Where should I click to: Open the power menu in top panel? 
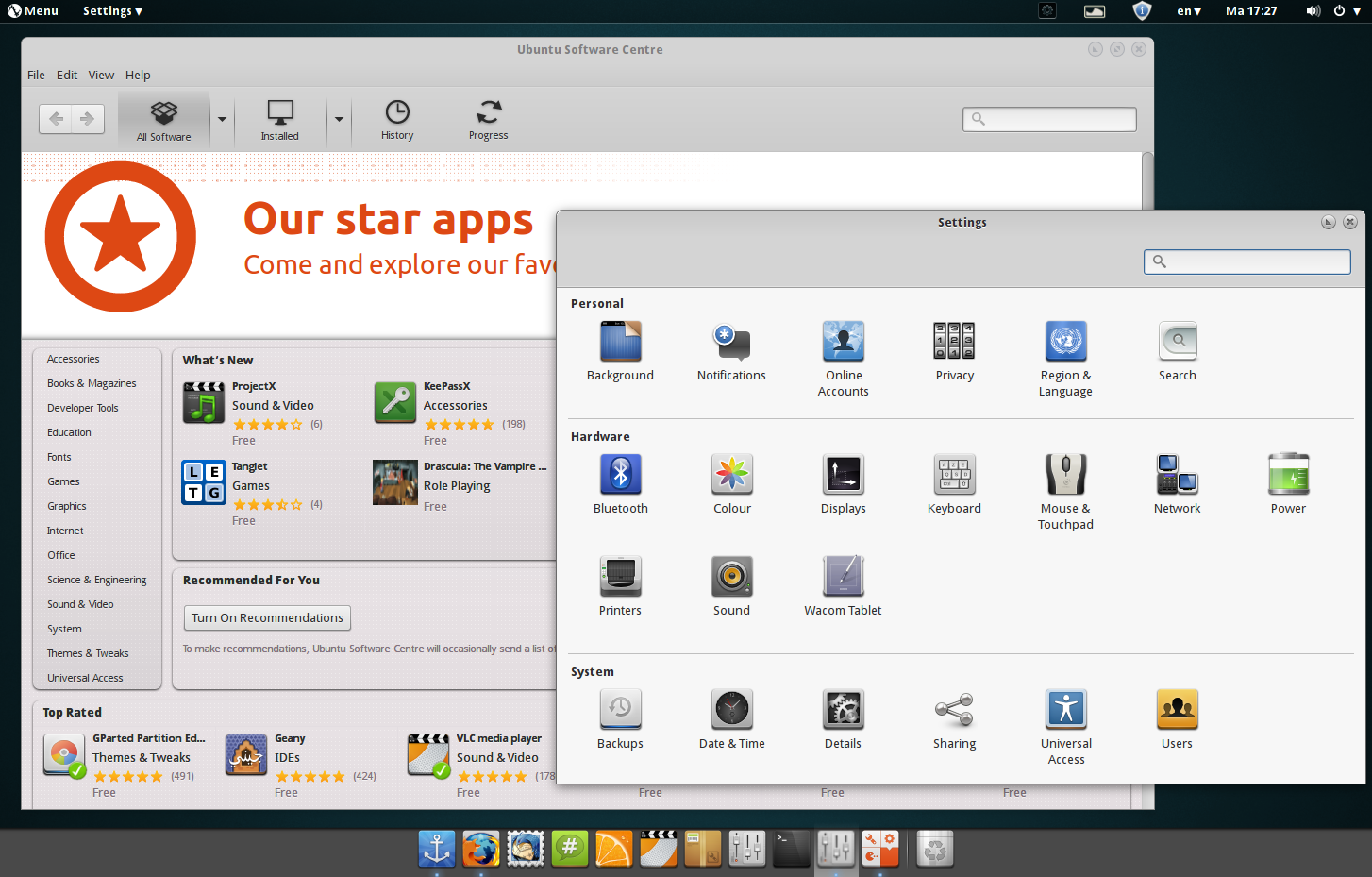point(1347,11)
